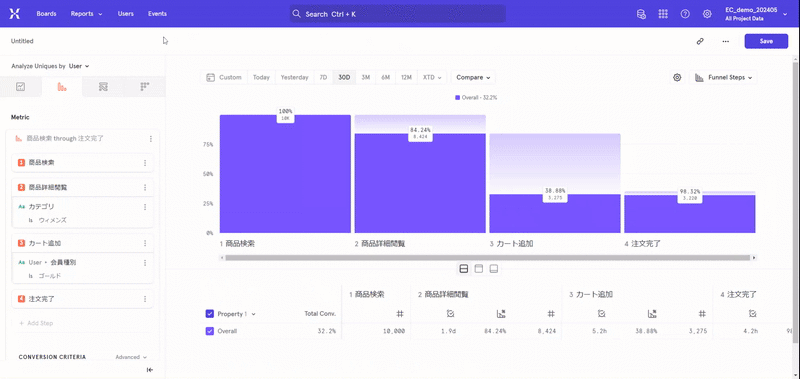Click the カート追加 38.88% funnel bar
Screen dimensions: 800x379
click(x=555, y=214)
